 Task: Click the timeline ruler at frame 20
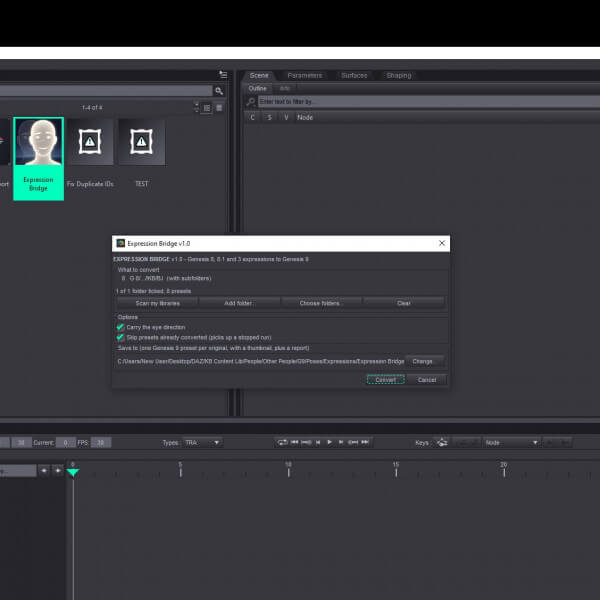(x=504, y=470)
